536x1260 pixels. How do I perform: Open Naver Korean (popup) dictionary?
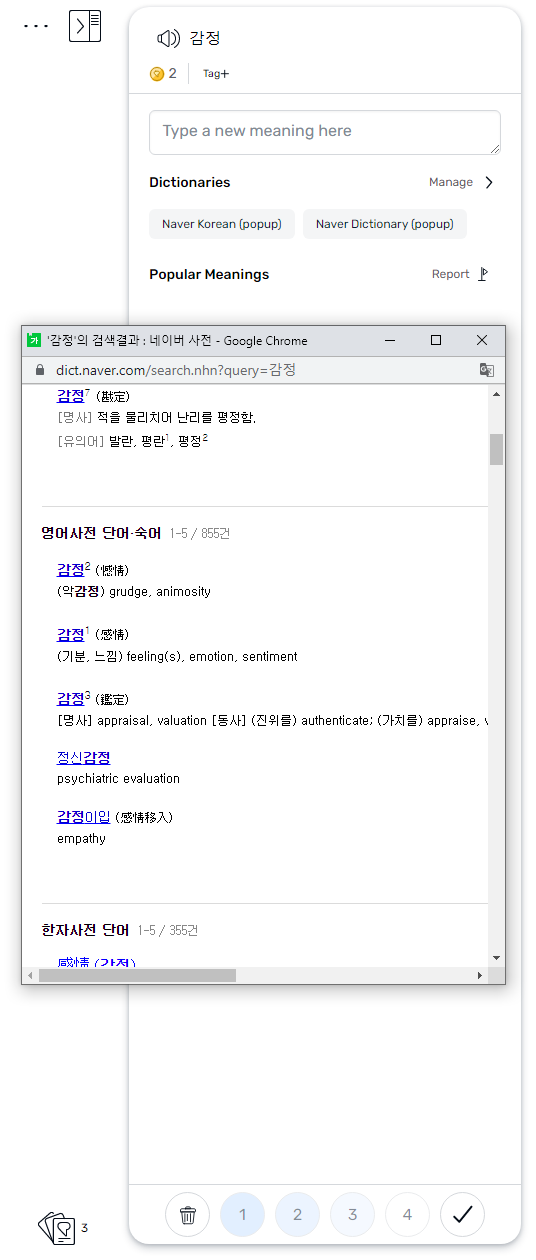tap(222, 224)
